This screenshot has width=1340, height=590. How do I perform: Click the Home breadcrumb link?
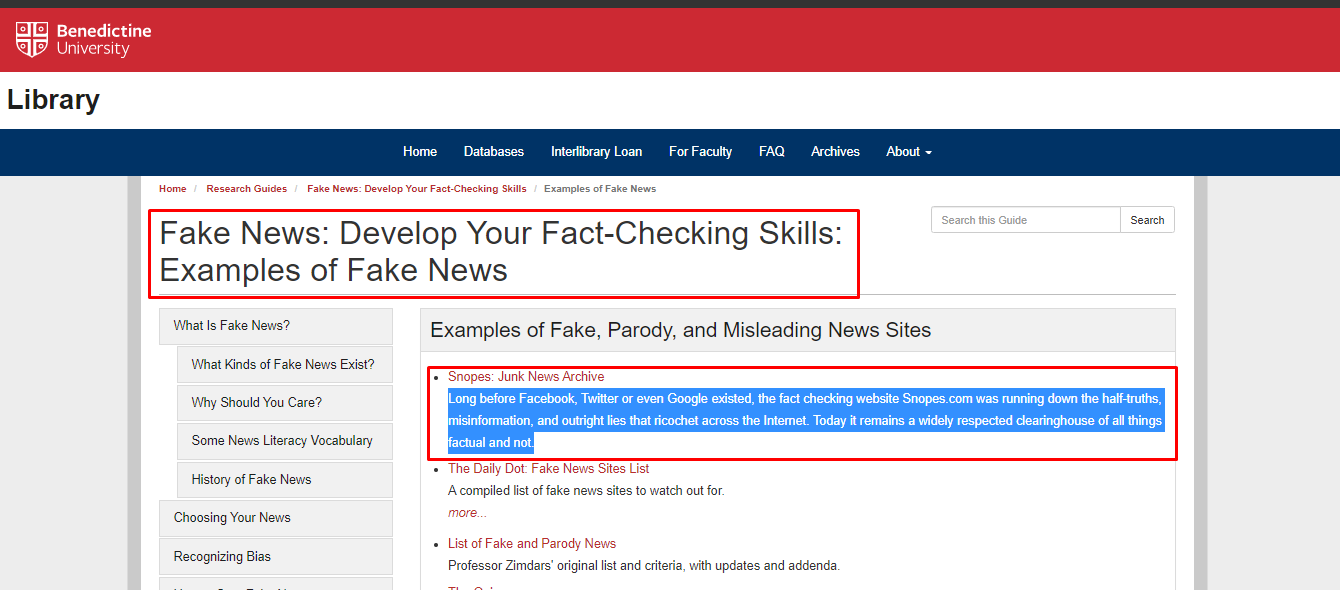tap(172, 188)
